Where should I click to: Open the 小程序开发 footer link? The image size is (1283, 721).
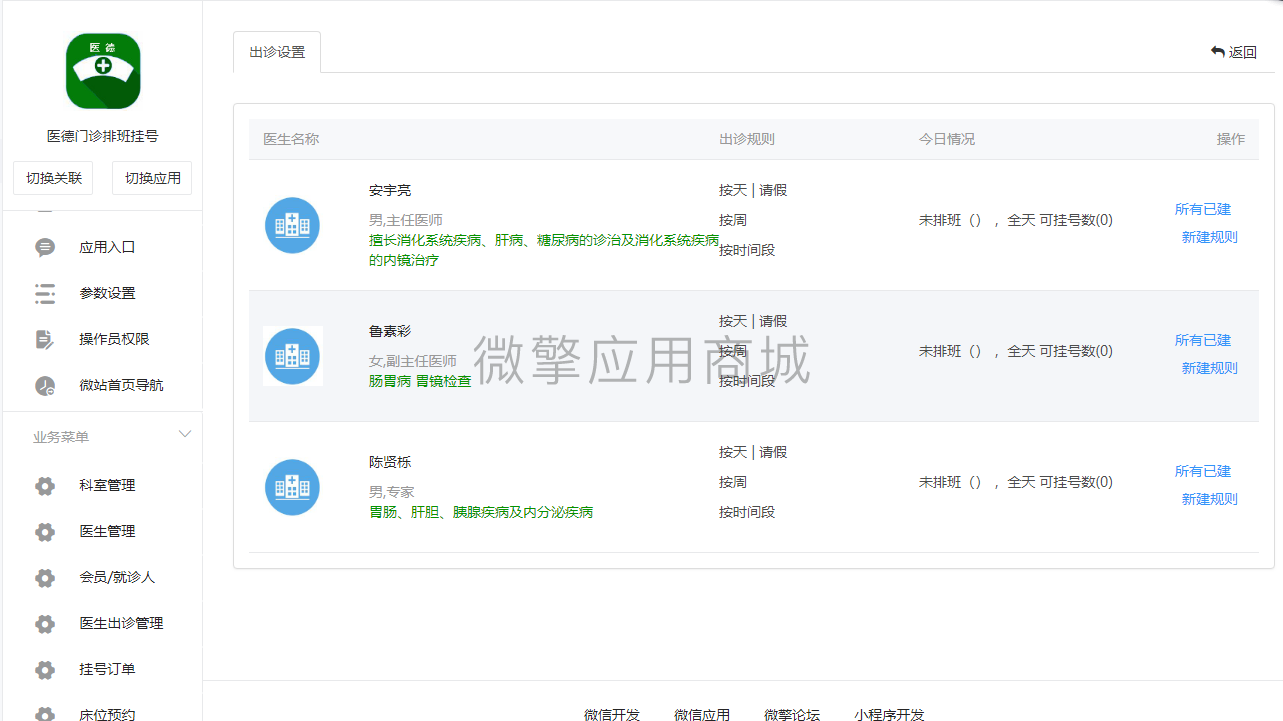pyautogui.click(x=889, y=714)
